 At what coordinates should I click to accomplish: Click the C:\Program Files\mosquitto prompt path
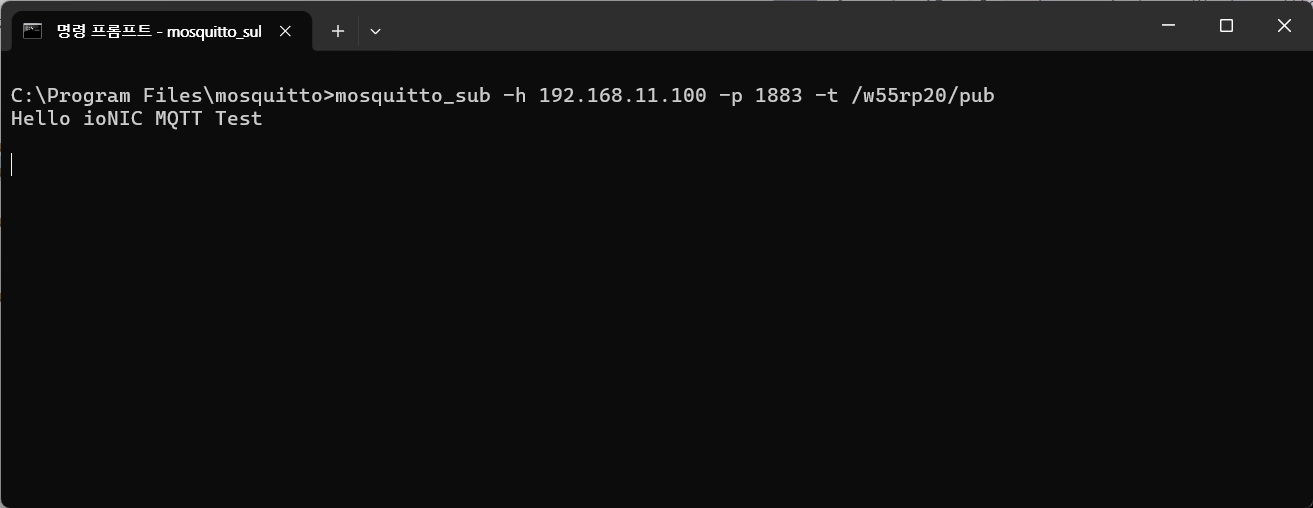167,96
